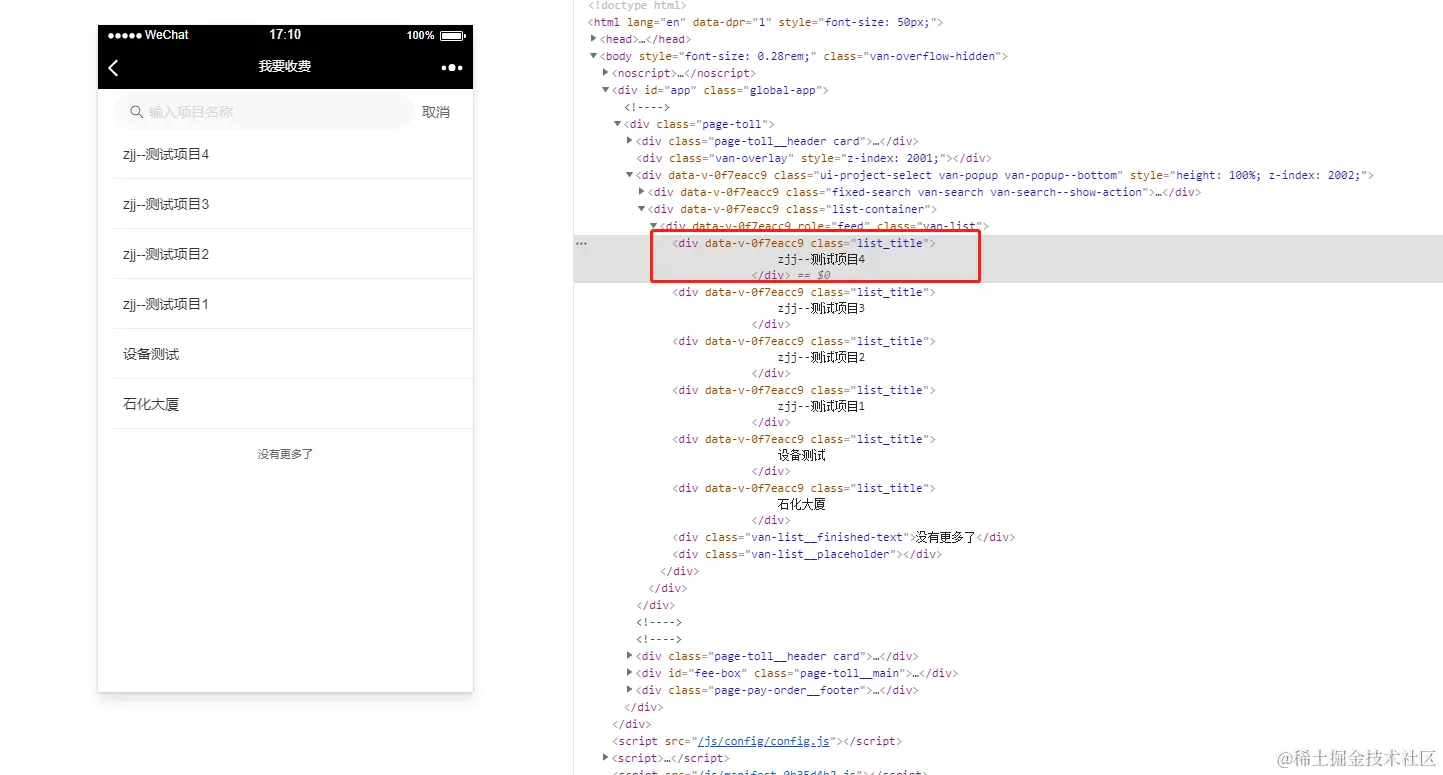Viewport: 1443px width, 775px height.
Task: Choose 石化大厦 in the phone list
Action: tap(292, 404)
